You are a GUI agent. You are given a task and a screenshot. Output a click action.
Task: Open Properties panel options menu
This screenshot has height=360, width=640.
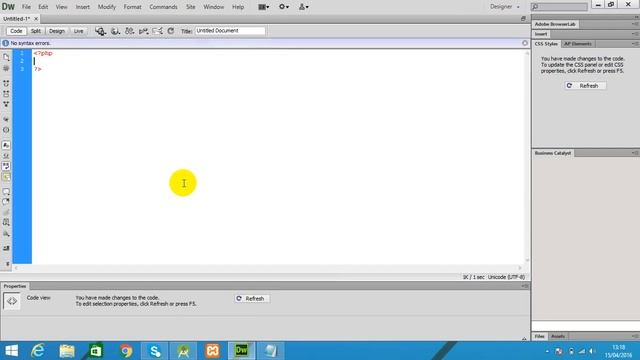pos(525,286)
